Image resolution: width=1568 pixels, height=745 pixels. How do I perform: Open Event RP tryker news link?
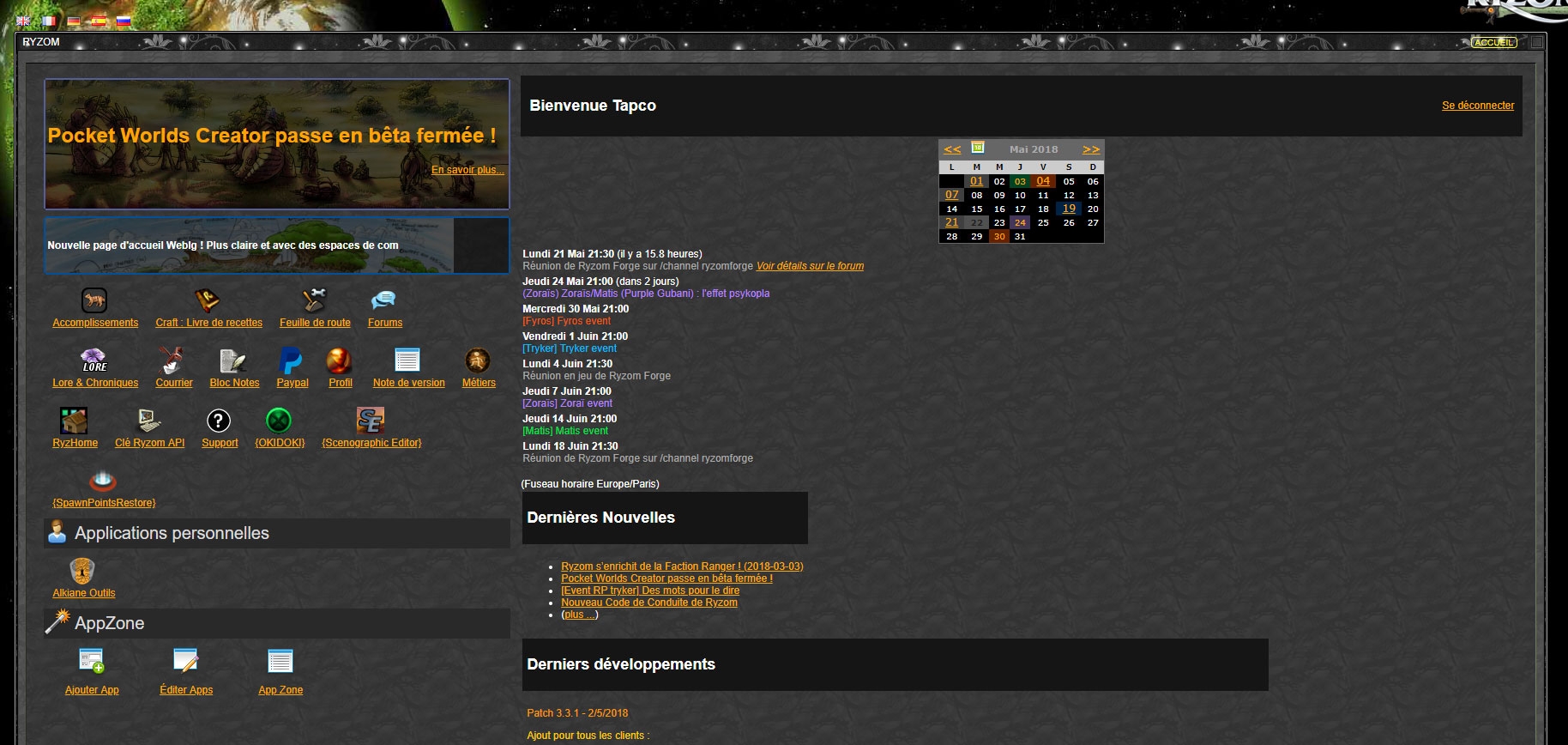[650, 591]
